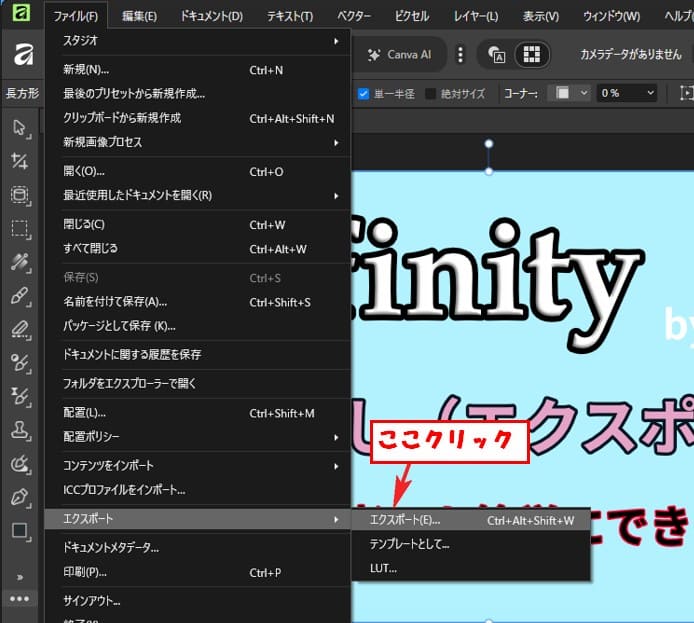694x623 pixels.
Task: Enable the 絶対サイズ checkbox
Action: [x=431, y=94]
